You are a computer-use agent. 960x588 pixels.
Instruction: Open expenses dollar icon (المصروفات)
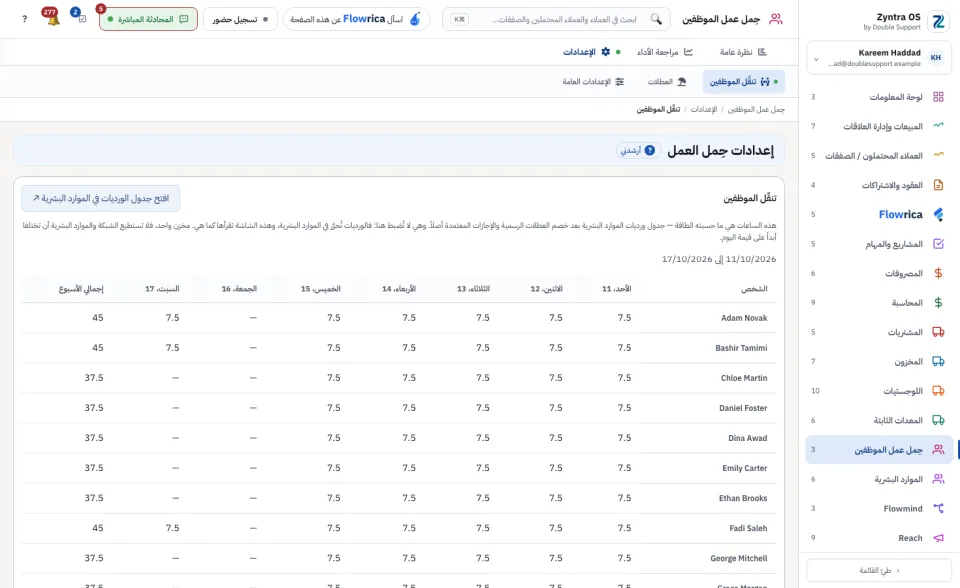tap(938, 273)
